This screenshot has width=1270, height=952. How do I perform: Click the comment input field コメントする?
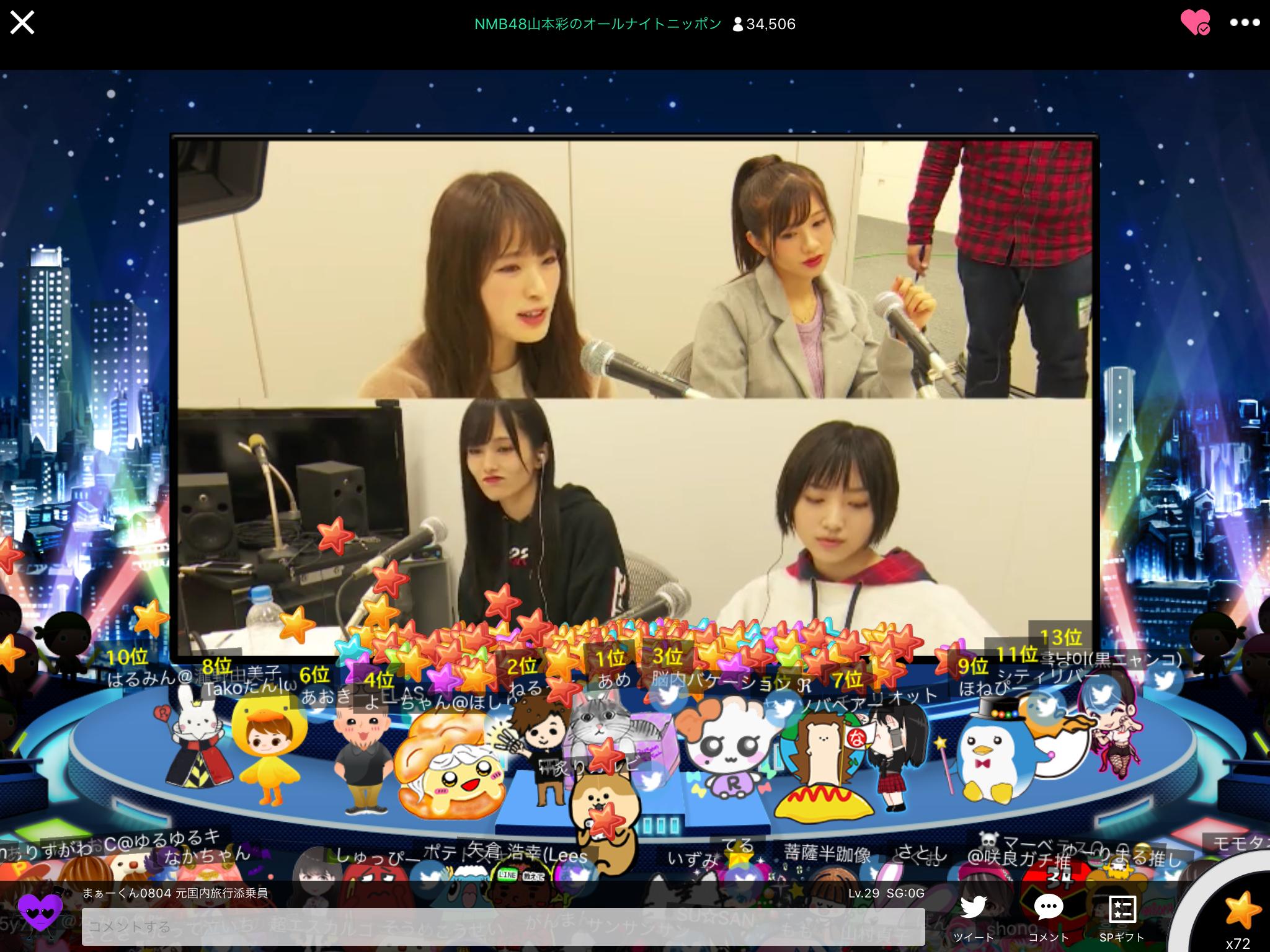pos(504,927)
